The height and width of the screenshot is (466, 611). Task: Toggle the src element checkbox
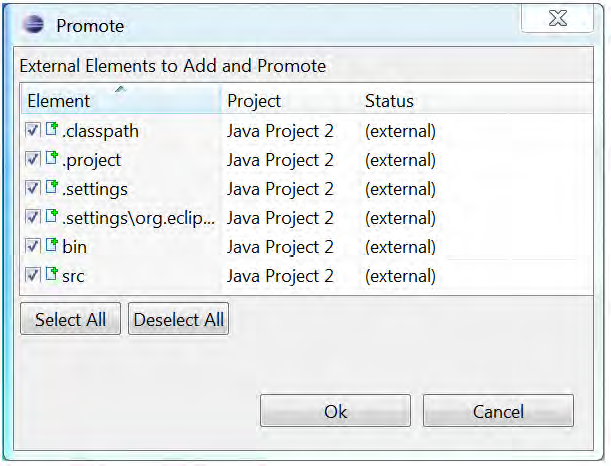tap(33, 276)
